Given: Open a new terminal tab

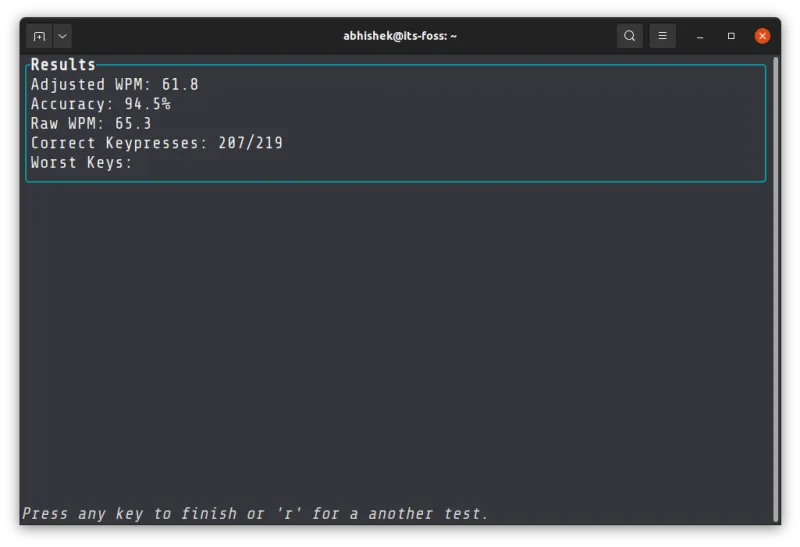Looking at the screenshot, I should click(x=39, y=36).
